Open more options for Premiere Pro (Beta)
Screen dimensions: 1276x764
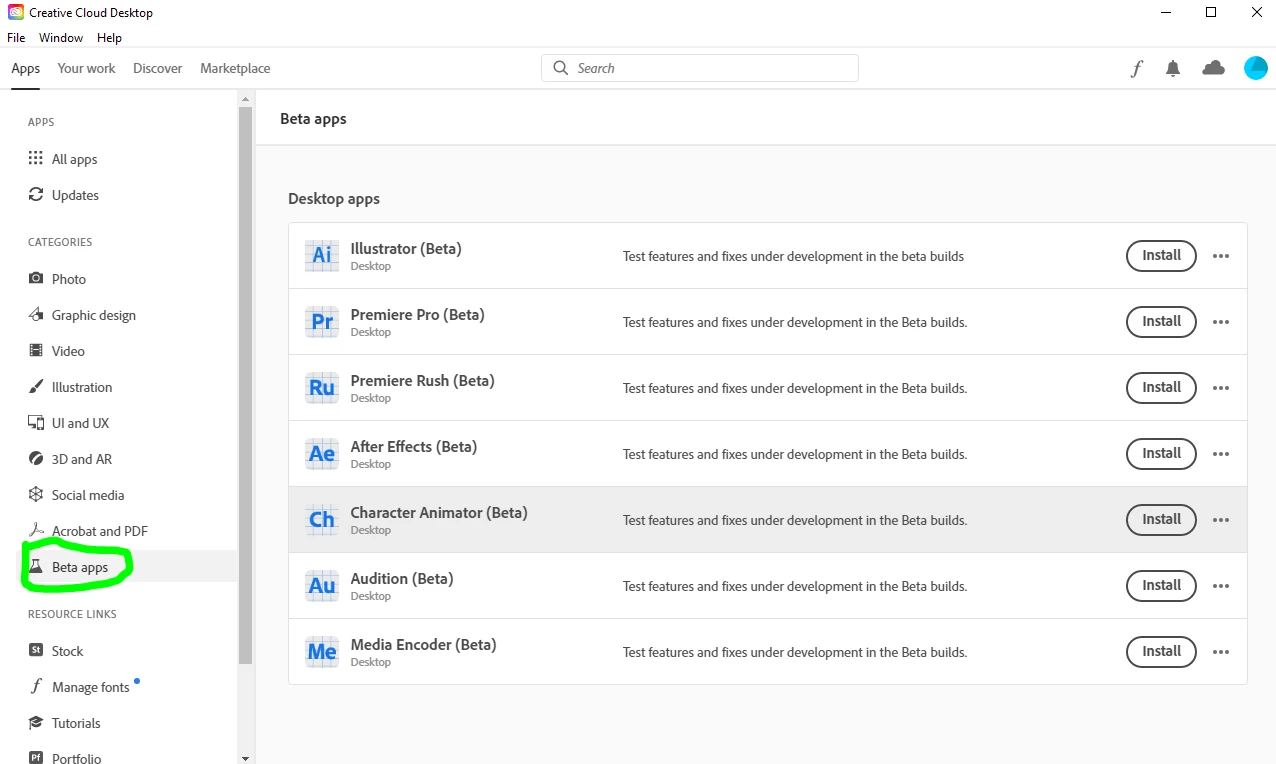[x=1221, y=322]
